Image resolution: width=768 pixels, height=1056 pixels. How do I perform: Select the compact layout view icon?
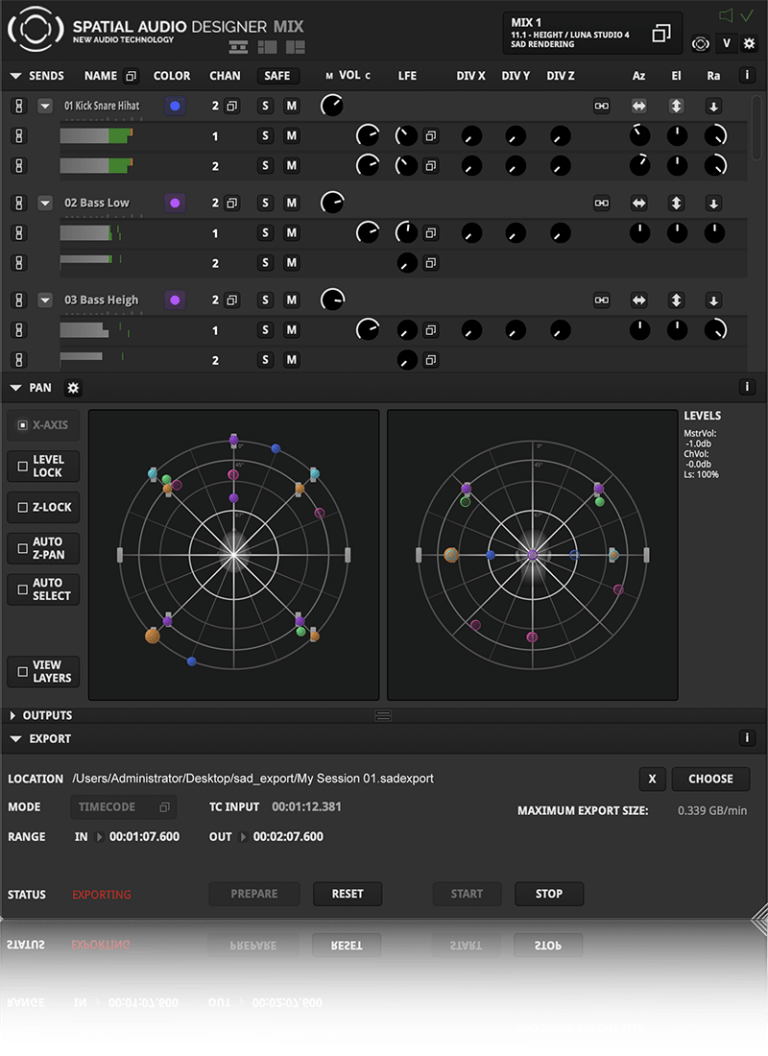pyautogui.click(x=238, y=47)
